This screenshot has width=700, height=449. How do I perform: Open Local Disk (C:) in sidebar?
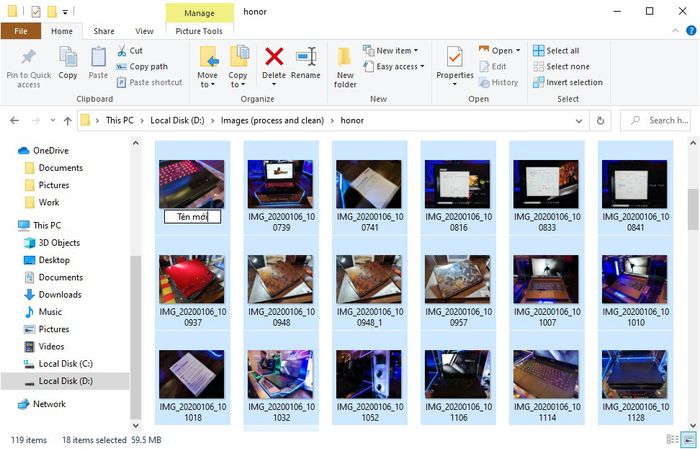[x=58, y=364]
